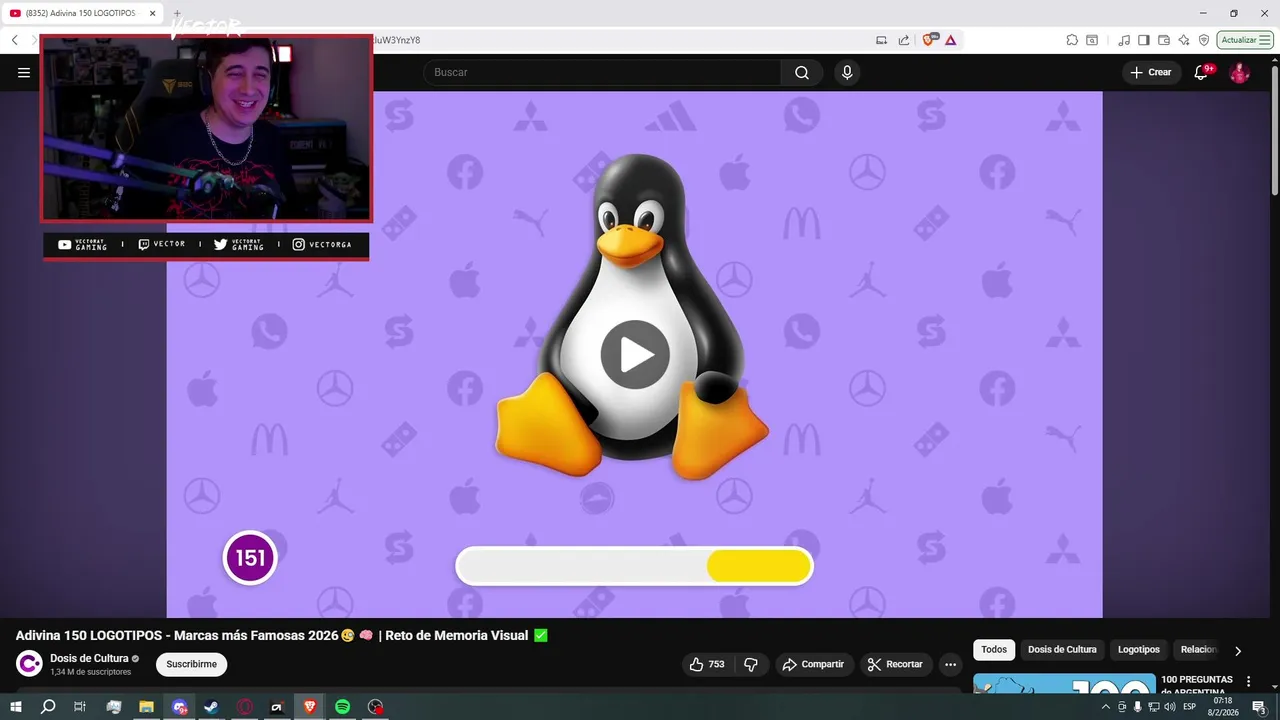
Task: Open Windows notification center
Action: [x=1259, y=707]
